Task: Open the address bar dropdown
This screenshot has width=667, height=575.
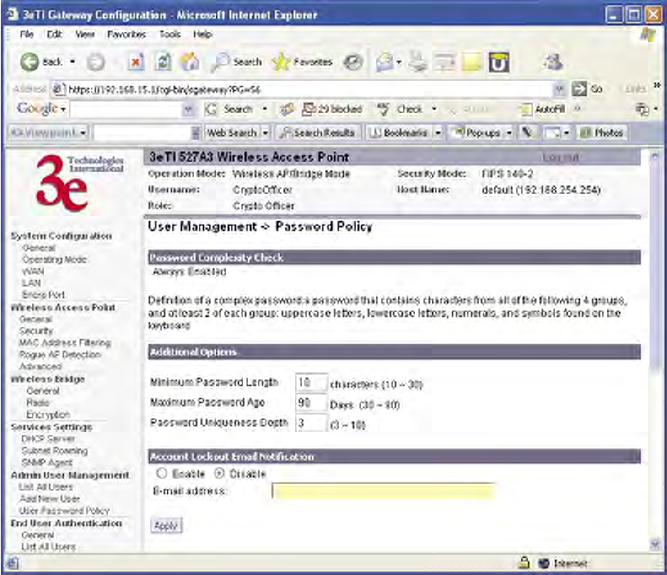Action: (x=560, y=89)
